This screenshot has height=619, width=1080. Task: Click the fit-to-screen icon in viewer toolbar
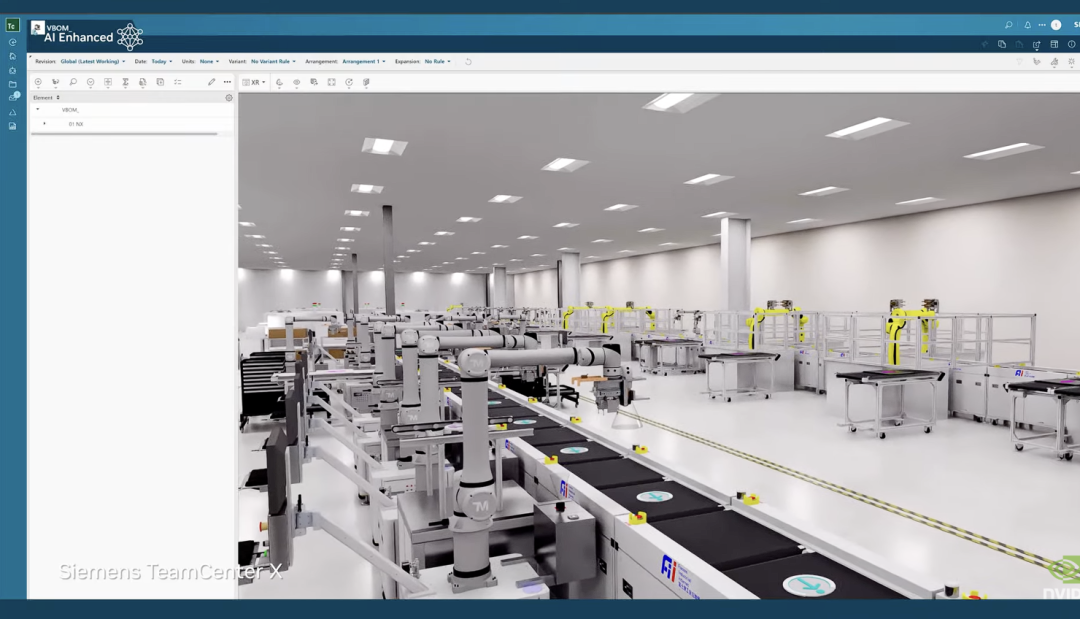pyautogui.click(x=331, y=82)
